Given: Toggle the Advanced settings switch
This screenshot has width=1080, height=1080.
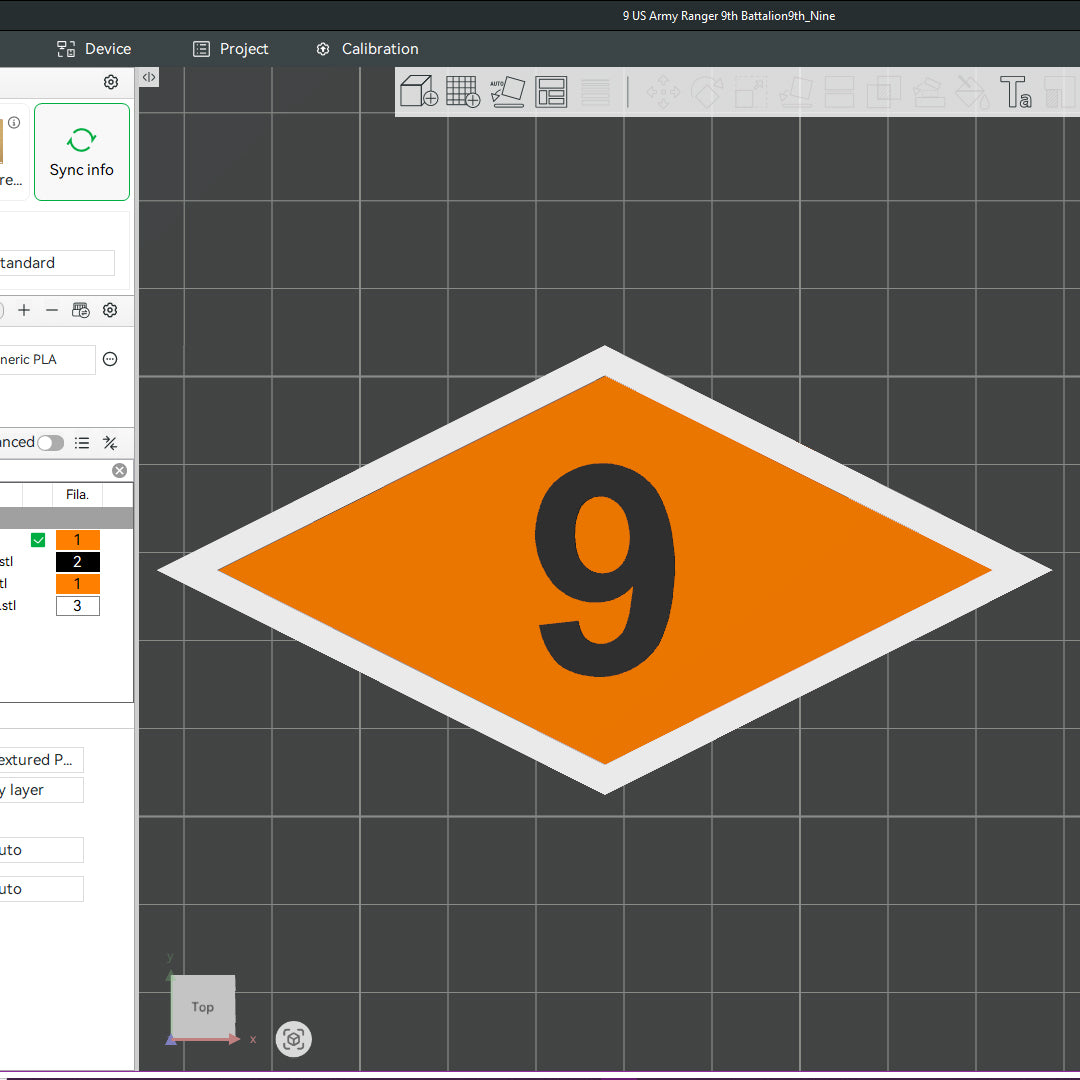Looking at the screenshot, I should 51,442.
